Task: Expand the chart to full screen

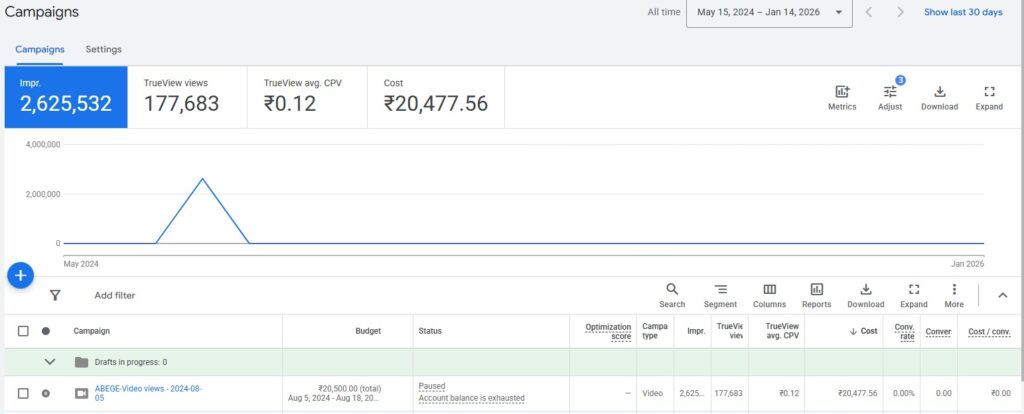Action: coord(988,97)
